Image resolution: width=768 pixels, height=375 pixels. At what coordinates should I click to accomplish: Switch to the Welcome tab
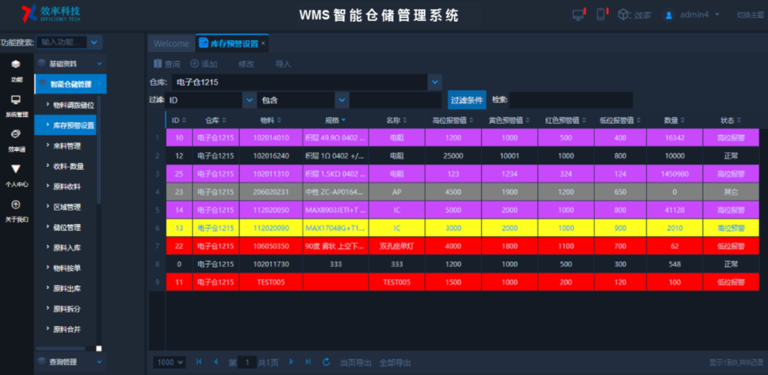171,44
